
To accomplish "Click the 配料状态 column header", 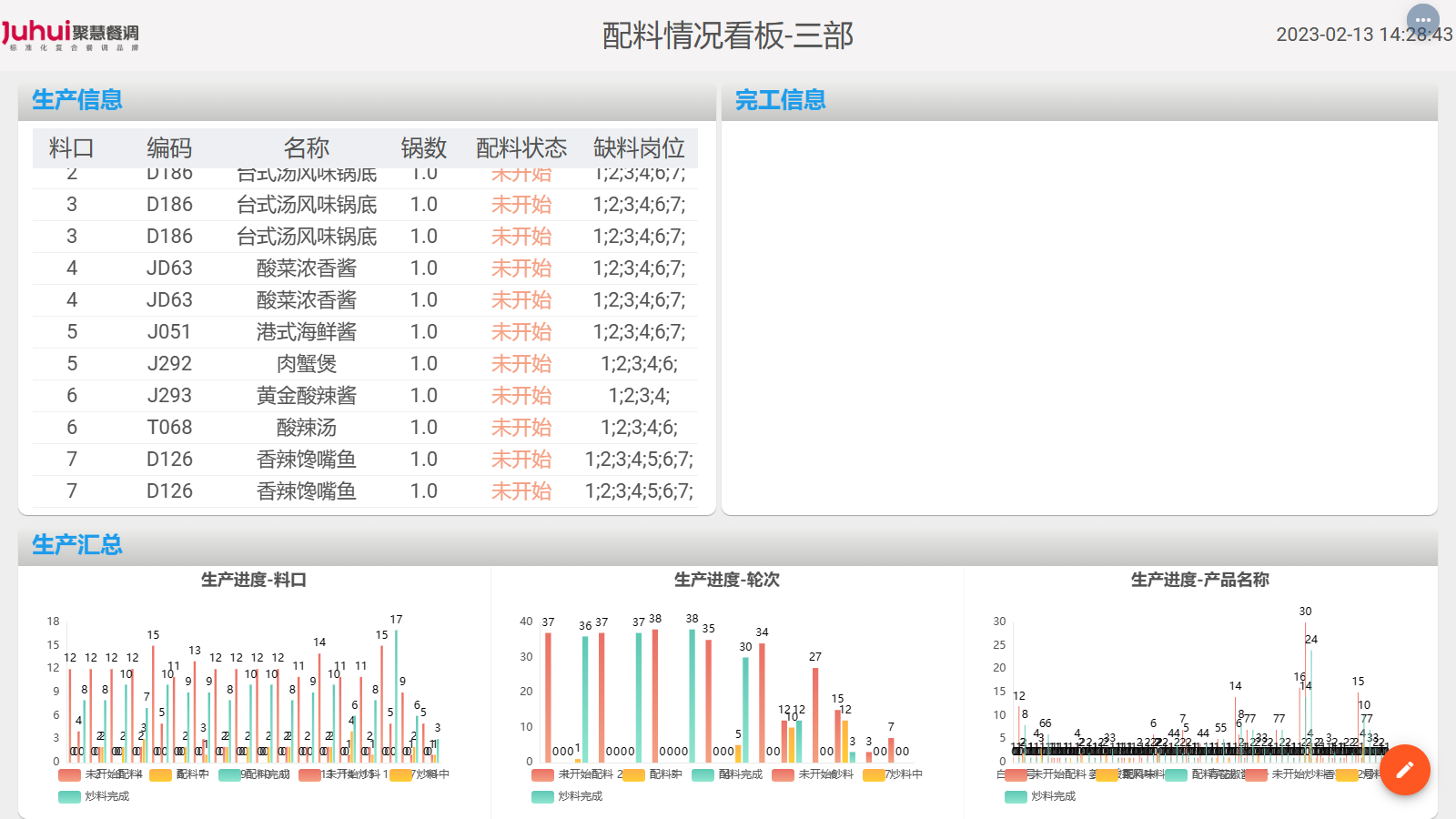I will (x=521, y=148).
